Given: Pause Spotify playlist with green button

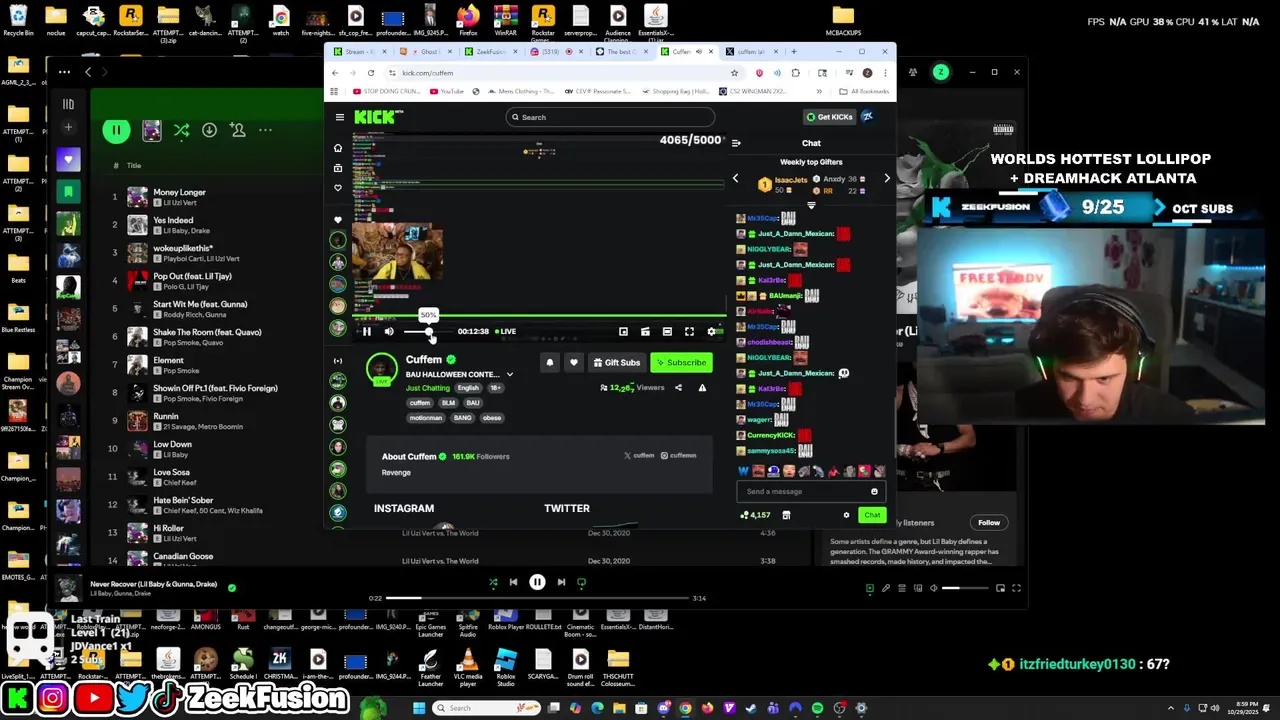Looking at the screenshot, I should click(116, 130).
